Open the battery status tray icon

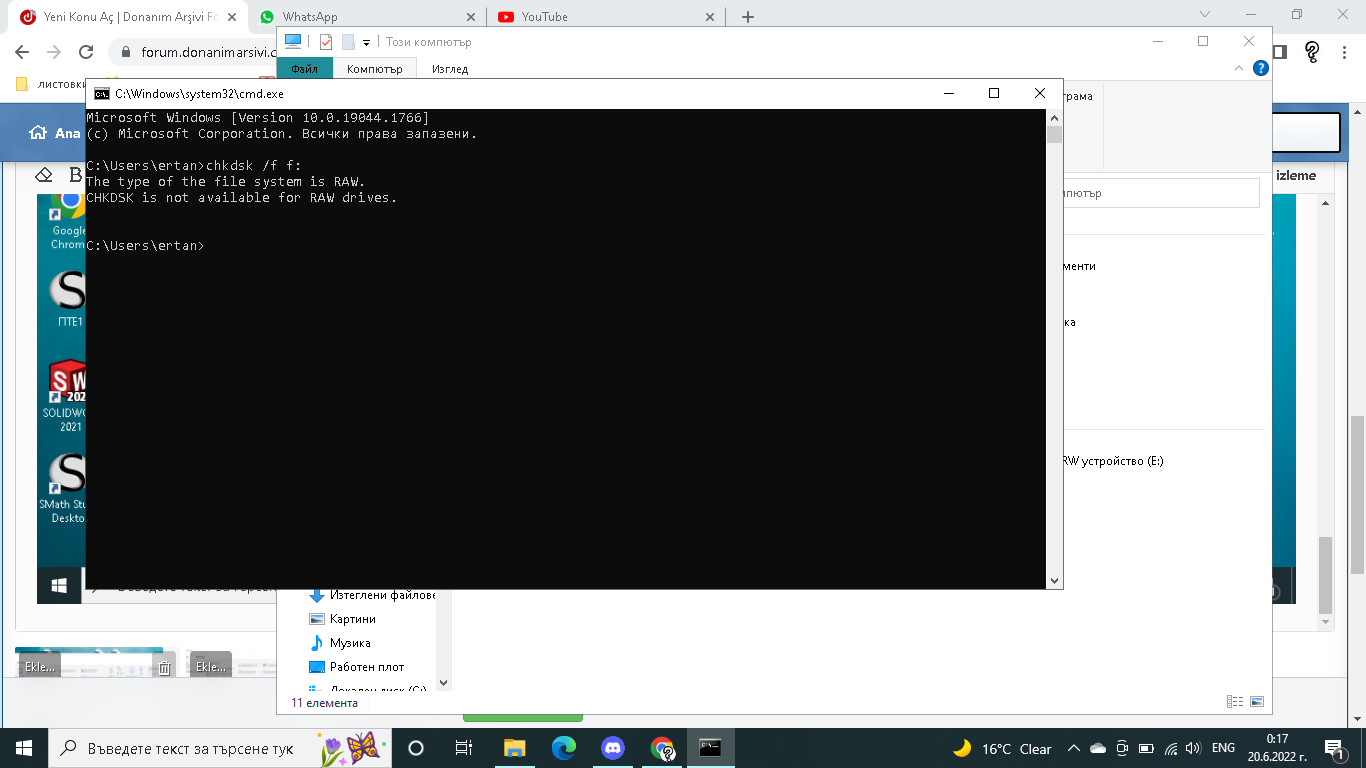1146,748
